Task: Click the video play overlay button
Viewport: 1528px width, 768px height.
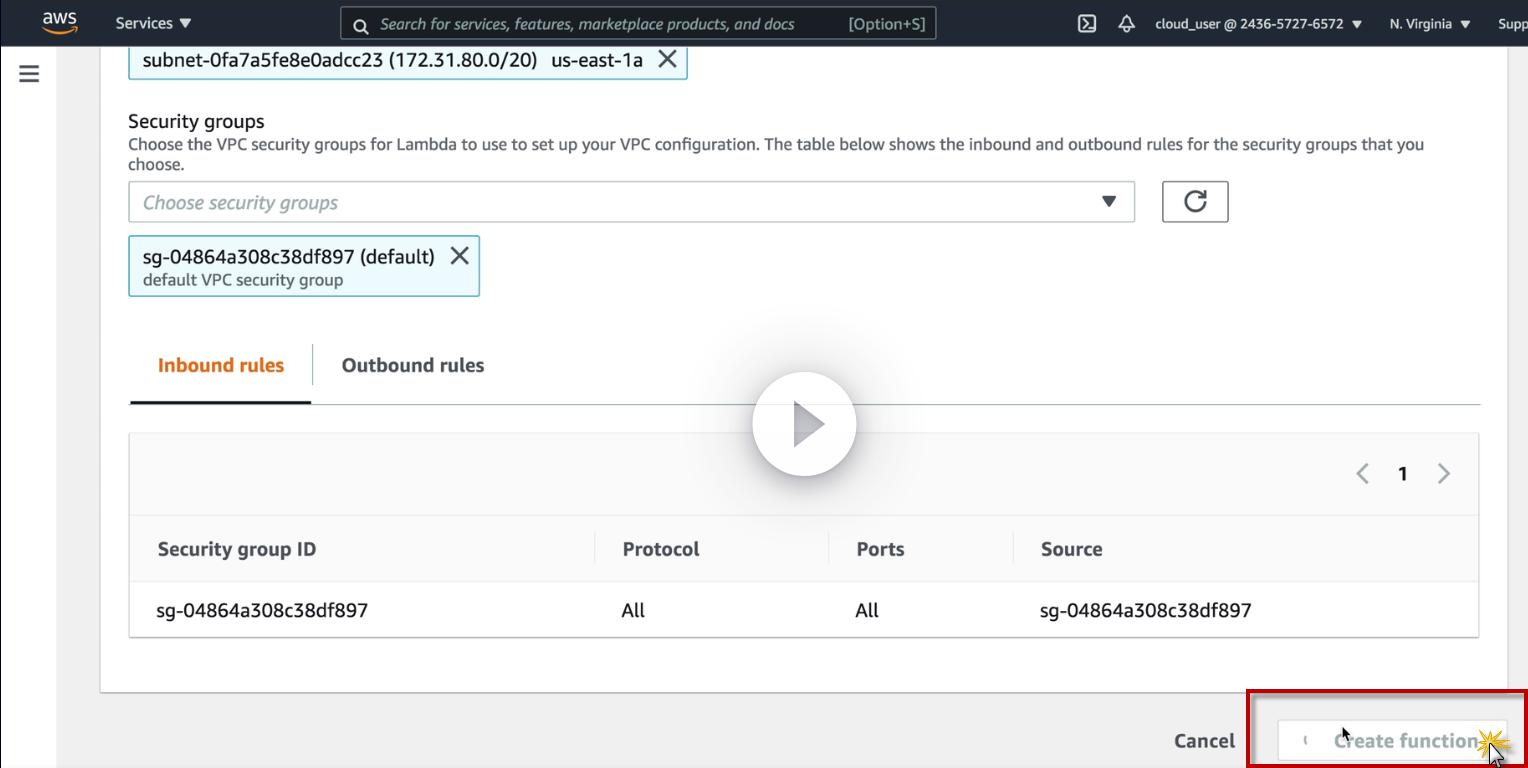Action: 804,424
